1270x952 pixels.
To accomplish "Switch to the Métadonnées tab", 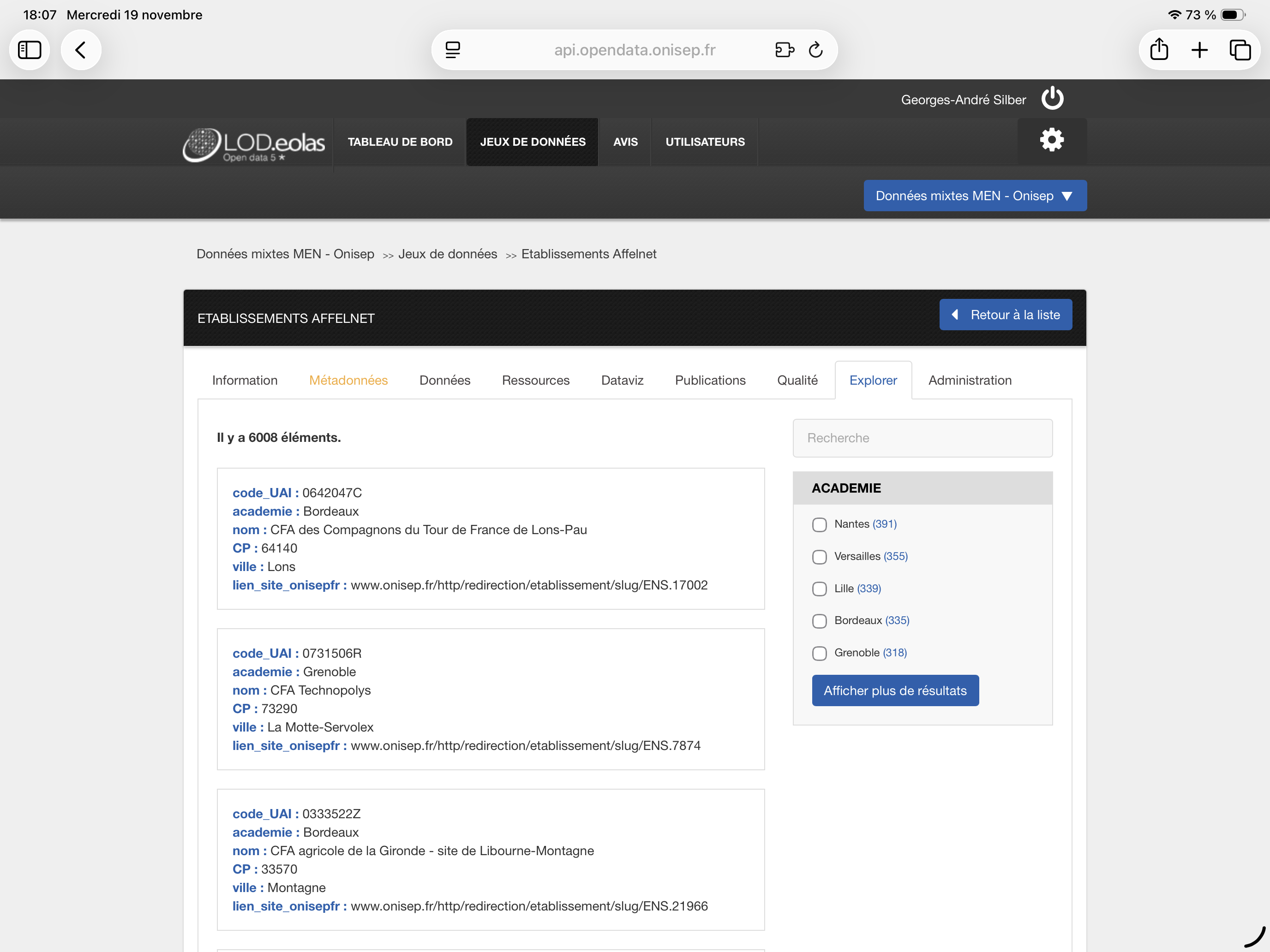I will tap(348, 381).
